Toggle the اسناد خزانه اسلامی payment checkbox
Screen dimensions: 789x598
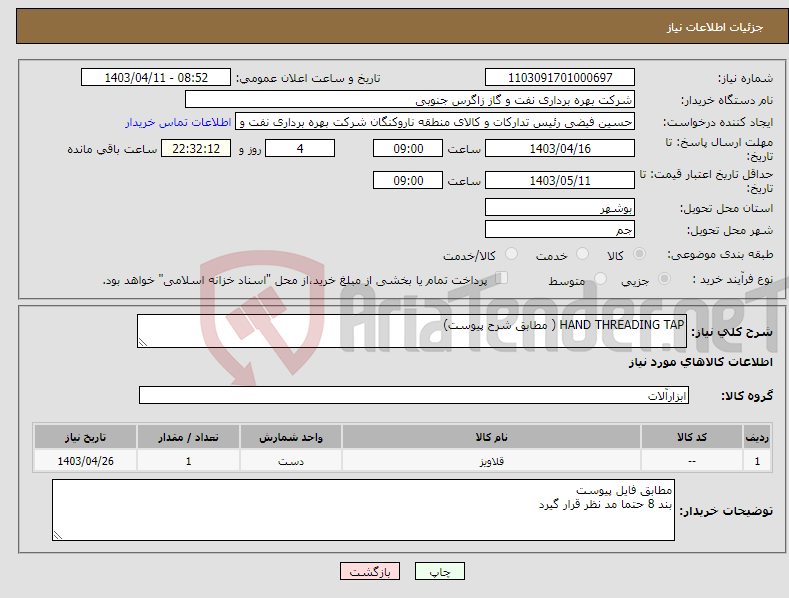pyautogui.click(x=502, y=278)
